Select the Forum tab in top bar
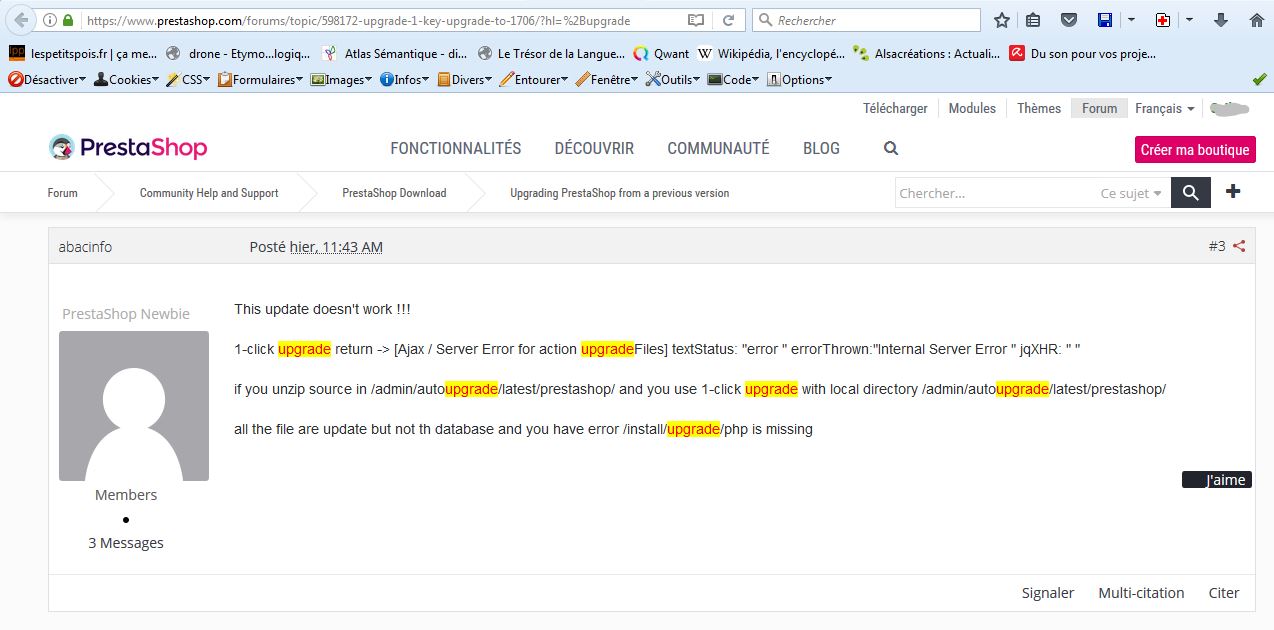 1099,108
